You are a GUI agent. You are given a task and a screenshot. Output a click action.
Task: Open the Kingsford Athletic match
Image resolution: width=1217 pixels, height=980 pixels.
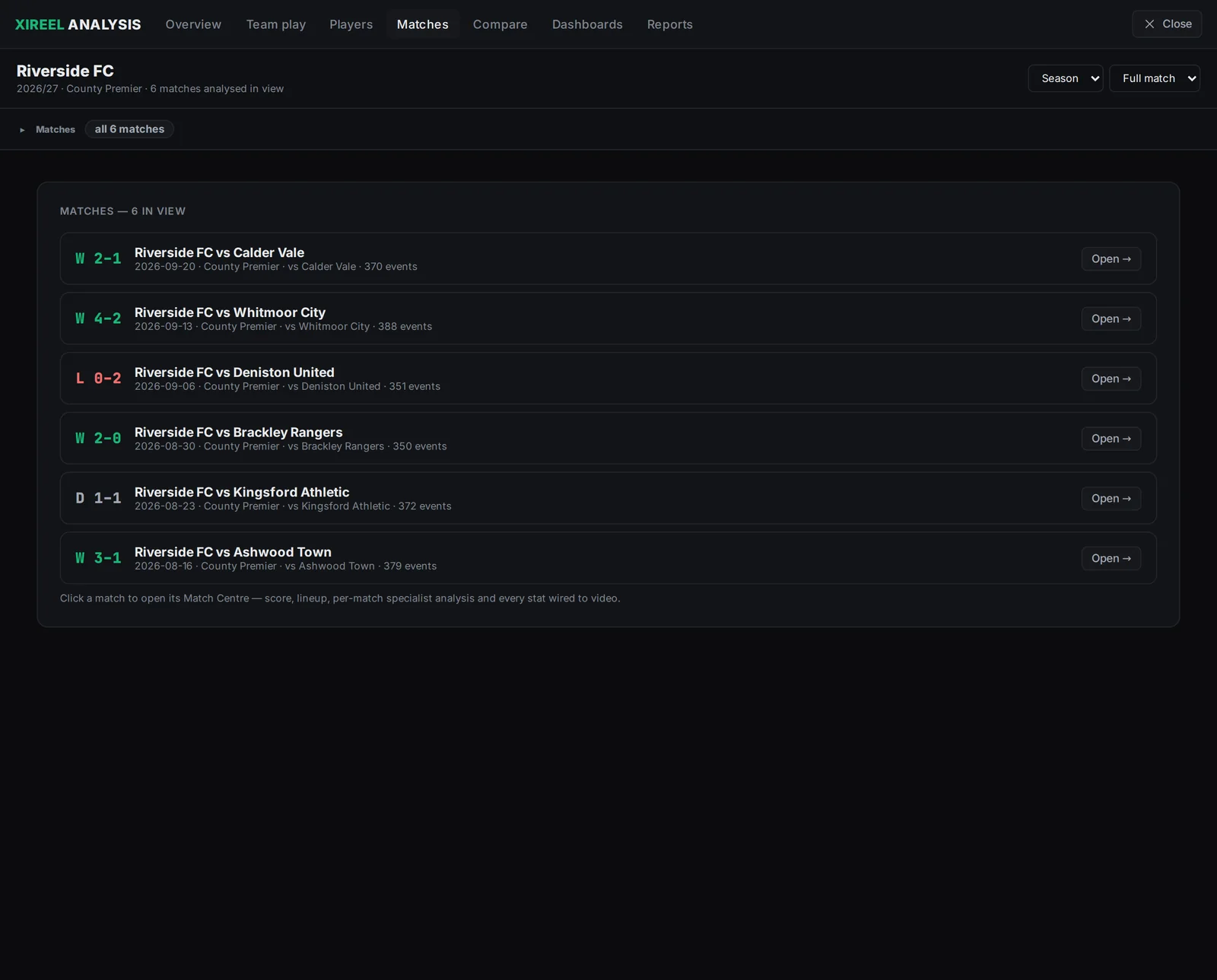[x=1111, y=499]
